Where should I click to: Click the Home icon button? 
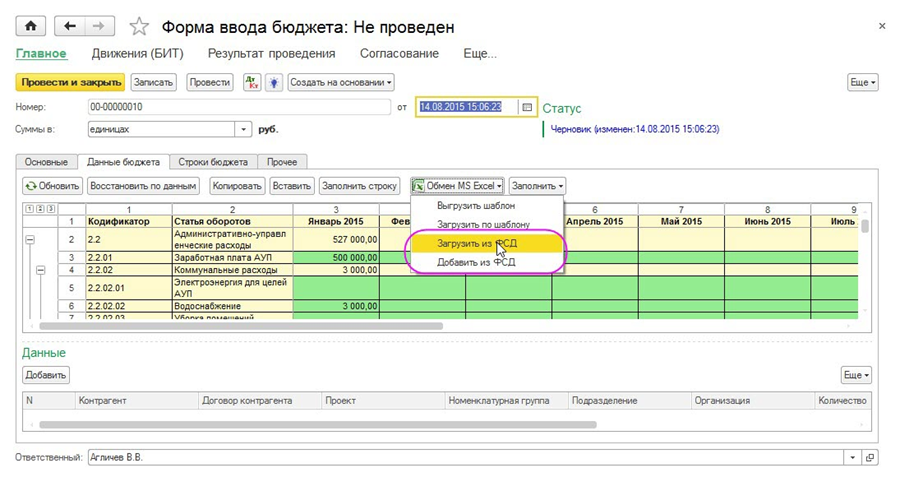[31, 25]
